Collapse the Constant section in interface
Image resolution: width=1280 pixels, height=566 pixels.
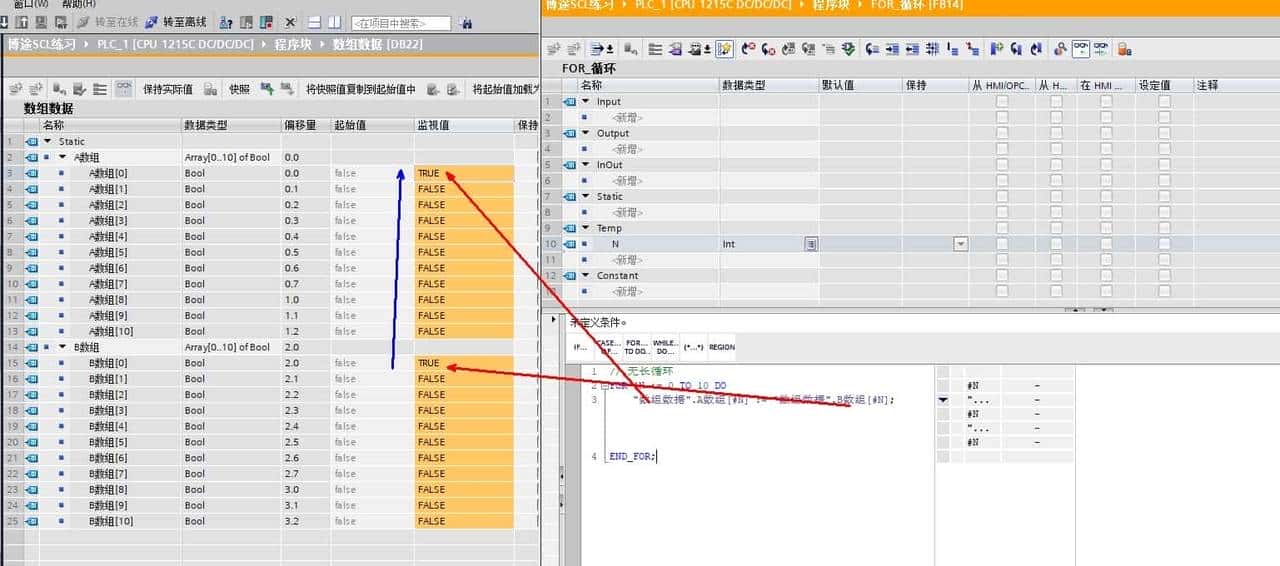click(586, 275)
